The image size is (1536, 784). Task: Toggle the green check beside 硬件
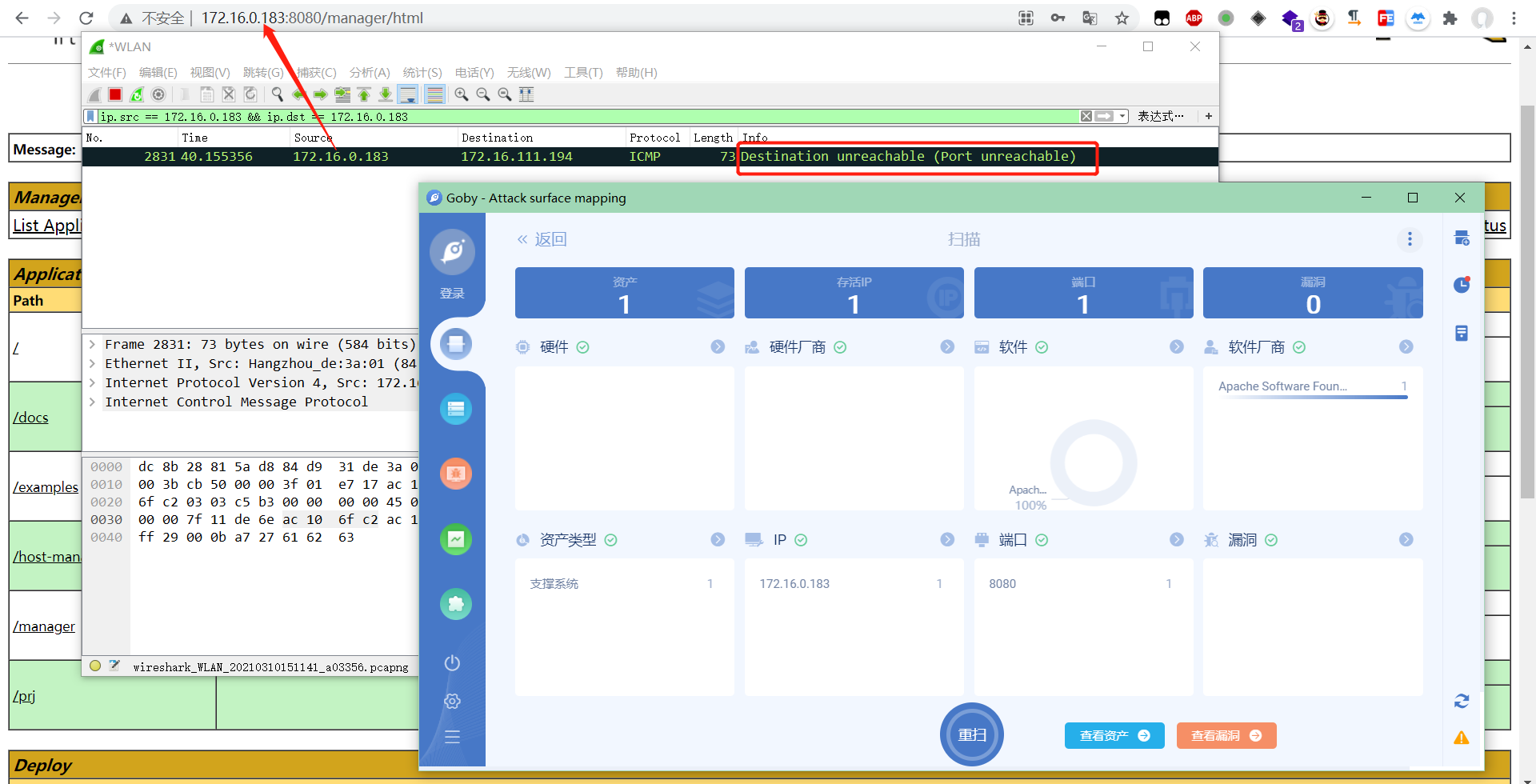(x=583, y=347)
